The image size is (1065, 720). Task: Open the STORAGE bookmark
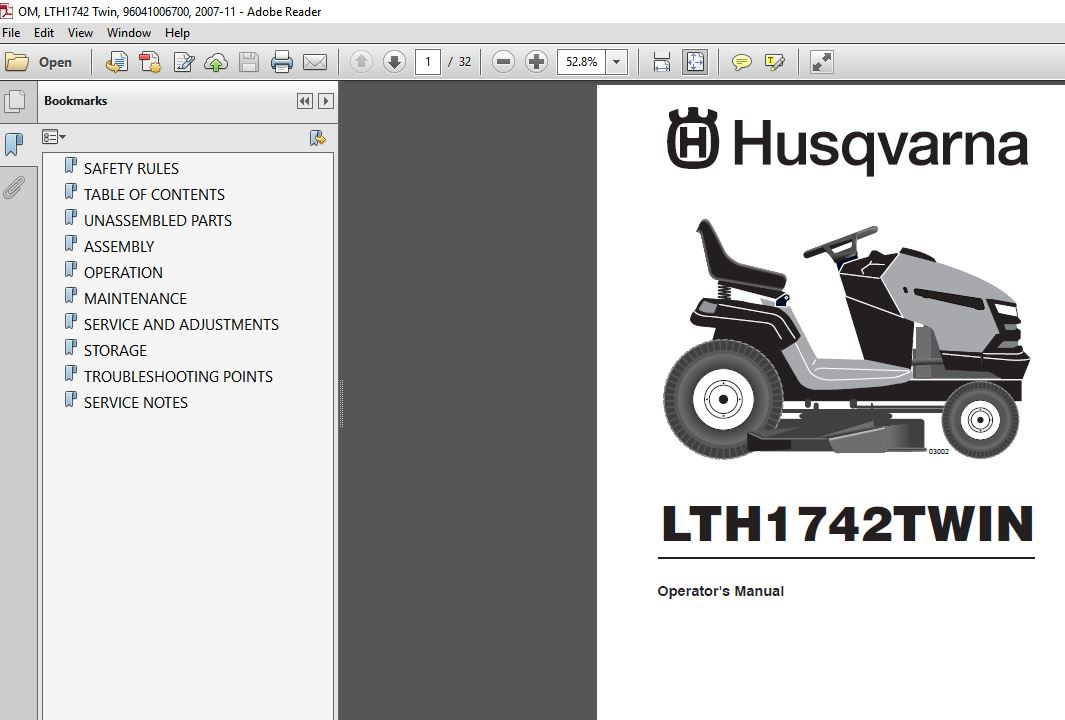pos(115,350)
